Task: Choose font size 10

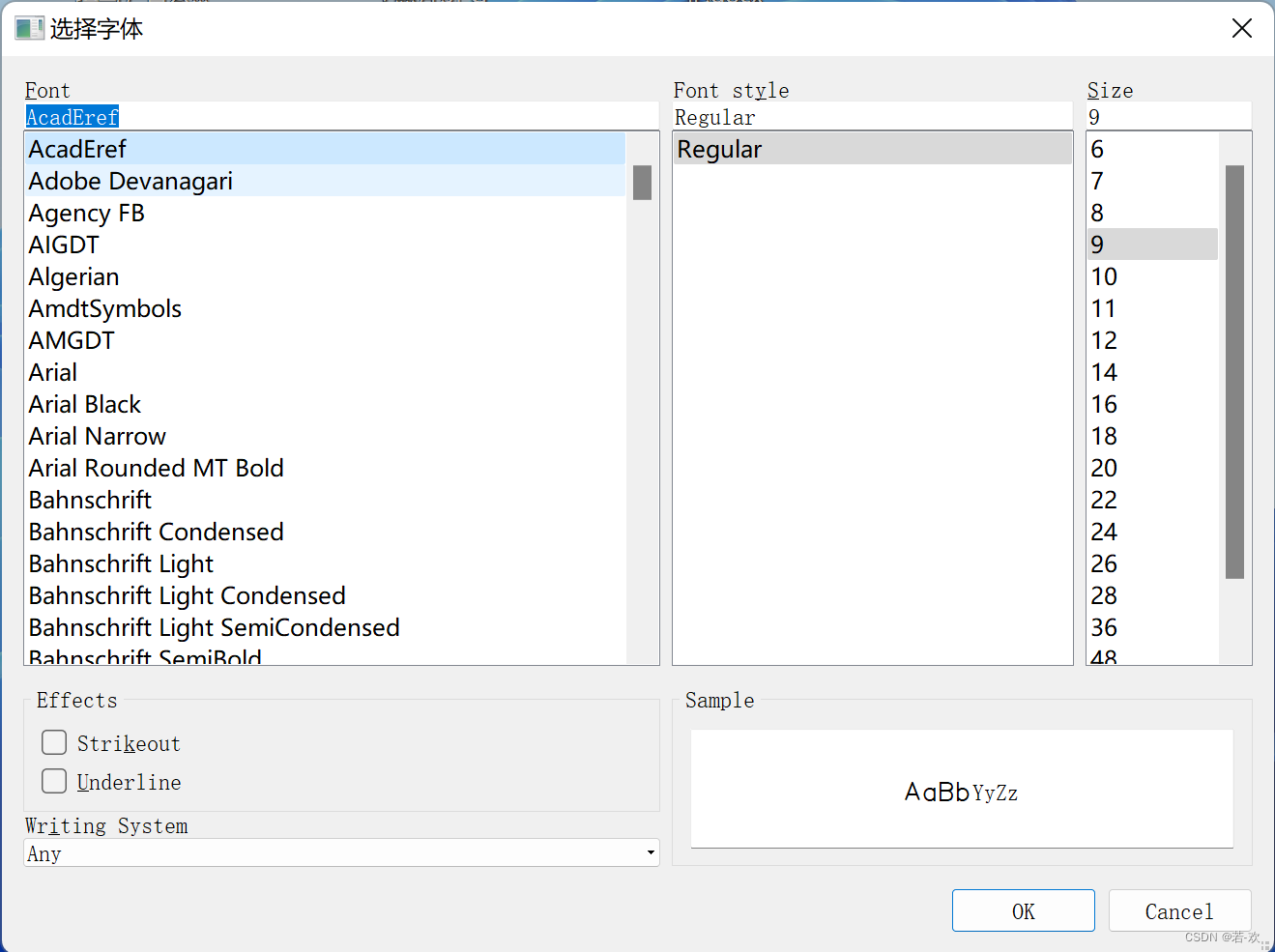Action: (1152, 276)
